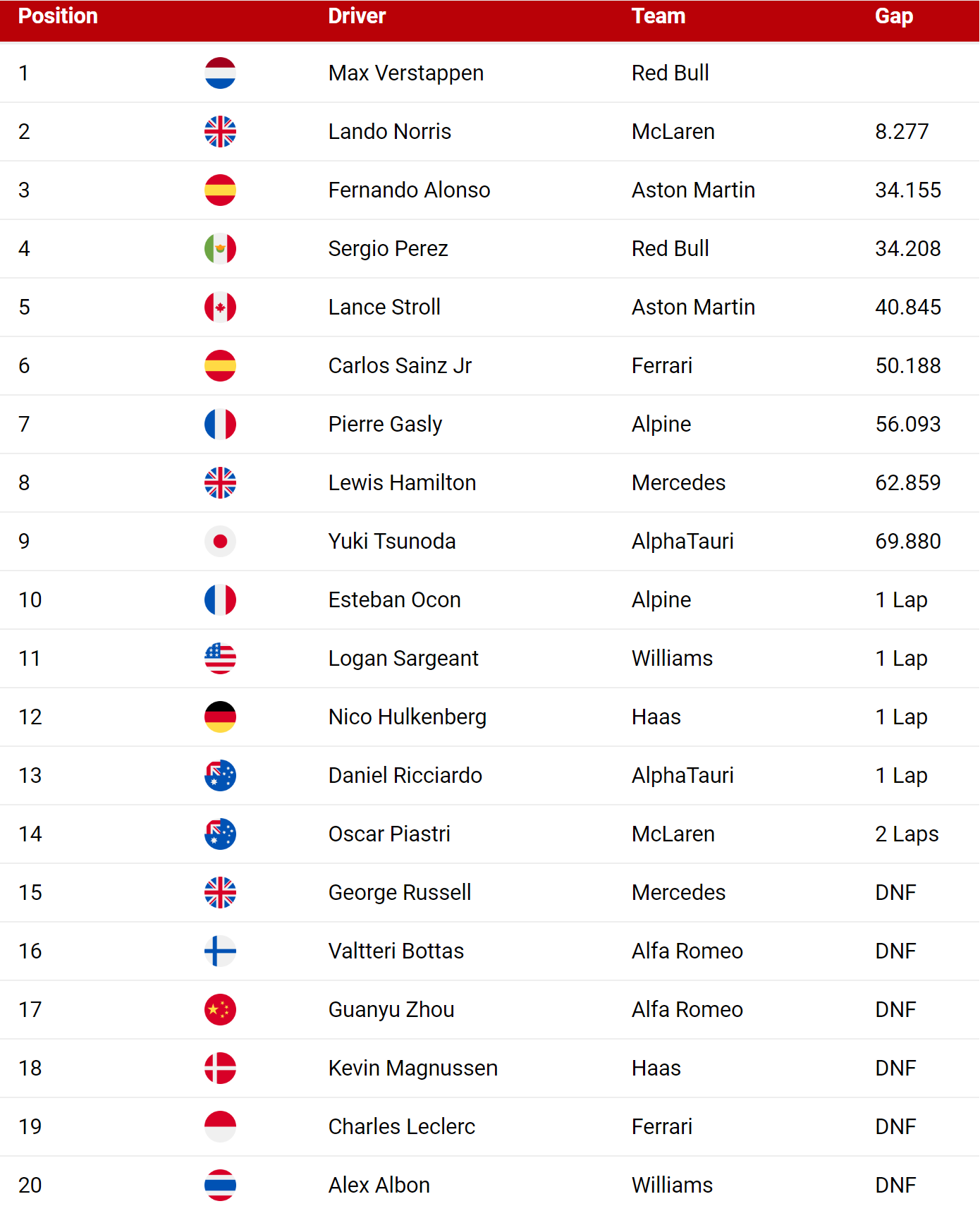
Task: Click the Gap column header
Action: (x=894, y=16)
